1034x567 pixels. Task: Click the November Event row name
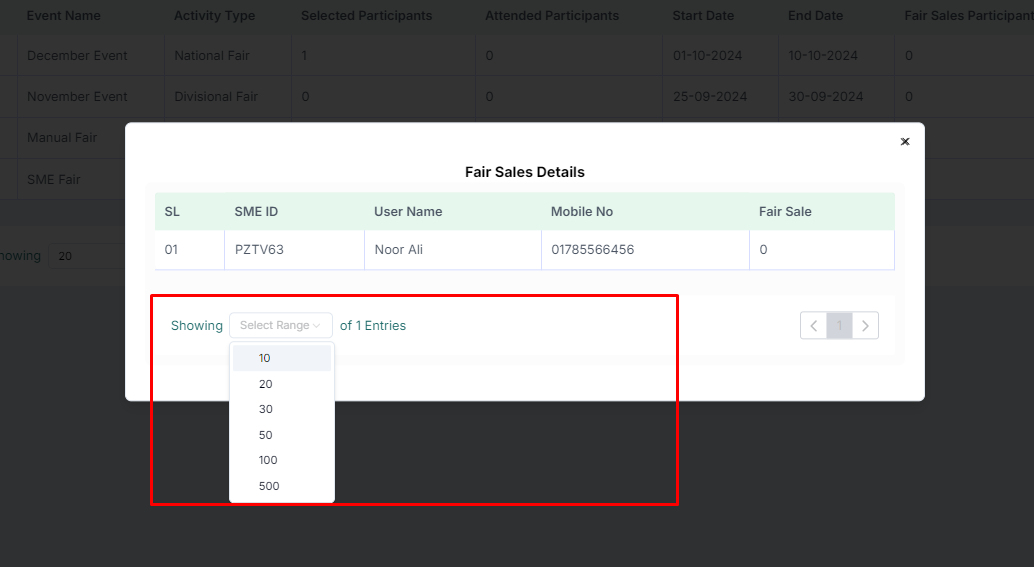pos(77,96)
